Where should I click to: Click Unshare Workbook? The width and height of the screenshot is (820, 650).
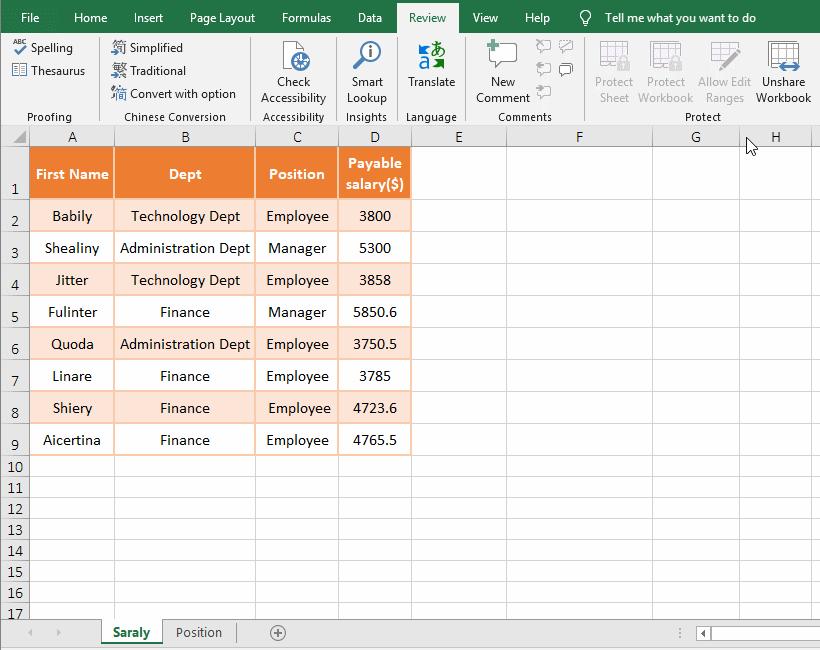tap(783, 73)
